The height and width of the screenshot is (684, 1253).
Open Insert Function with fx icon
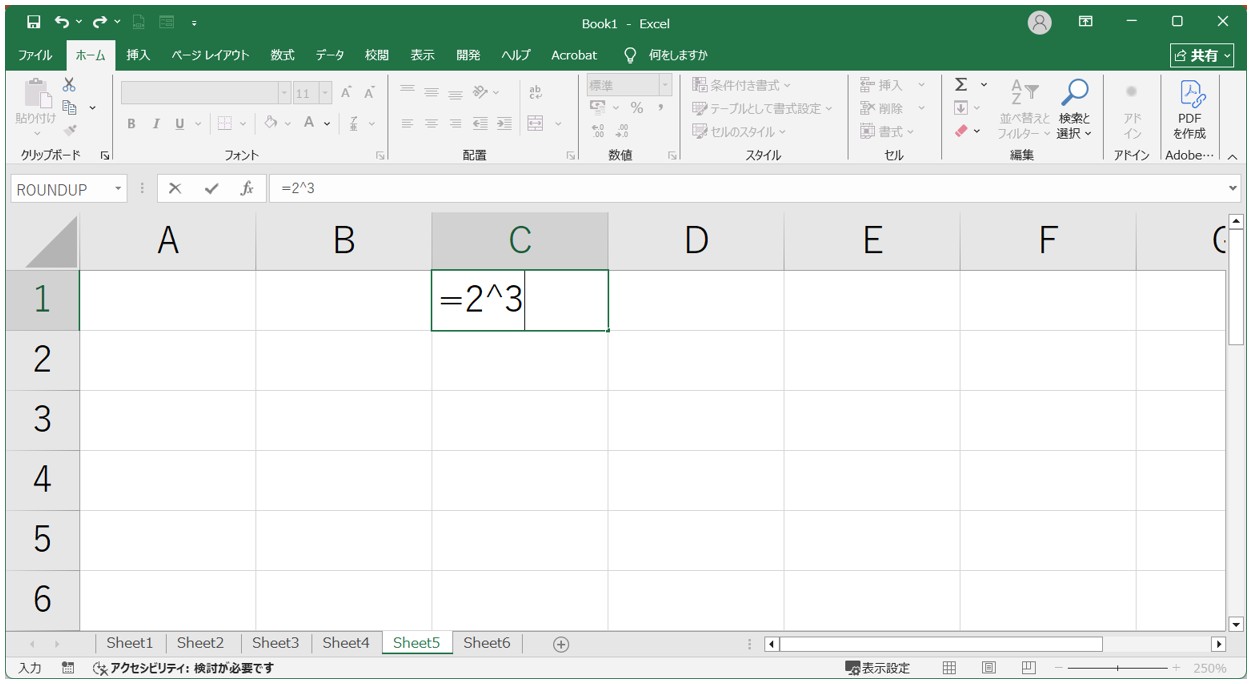pos(247,188)
